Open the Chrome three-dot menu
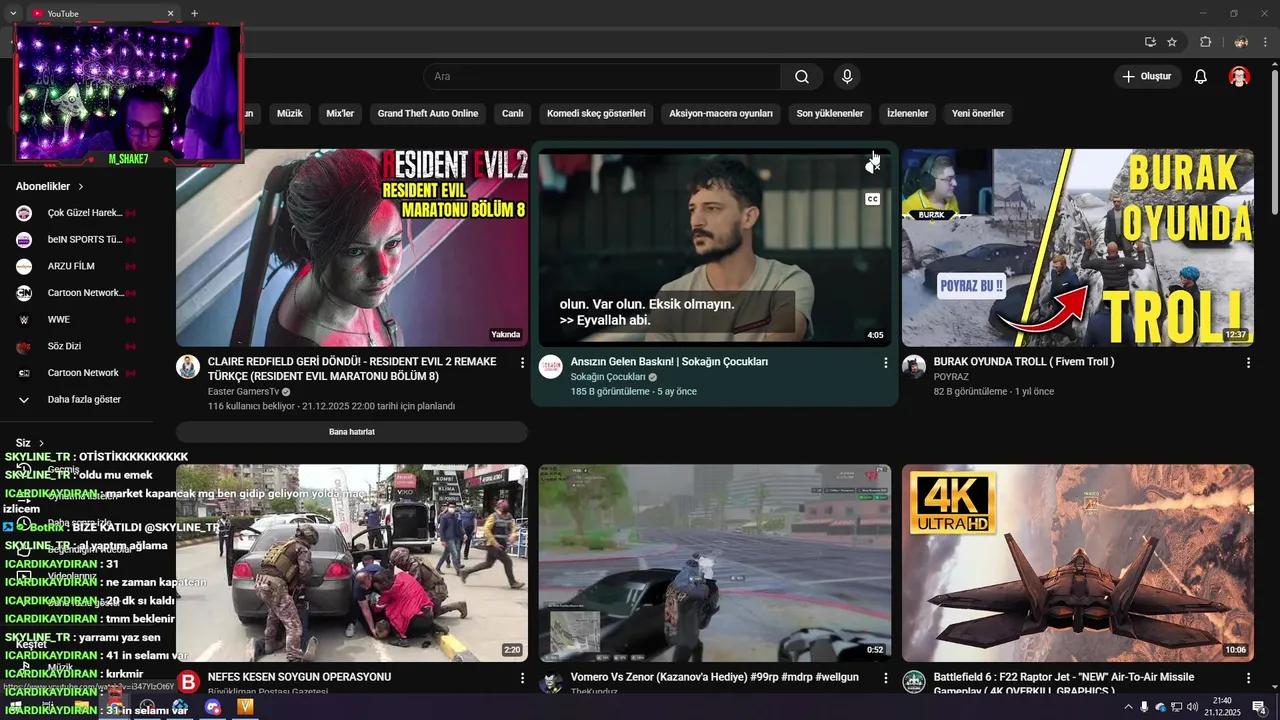1280x720 pixels. coord(1265,42)
